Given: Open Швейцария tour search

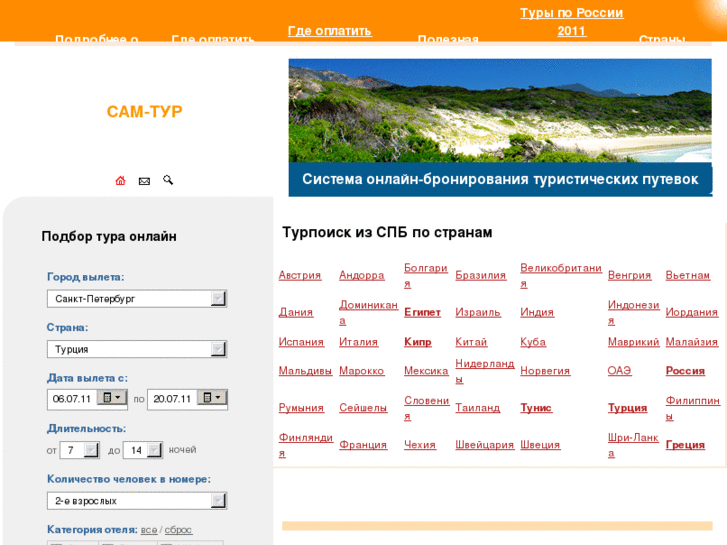Looking at the screenshot, I should (x=485, y=445).
